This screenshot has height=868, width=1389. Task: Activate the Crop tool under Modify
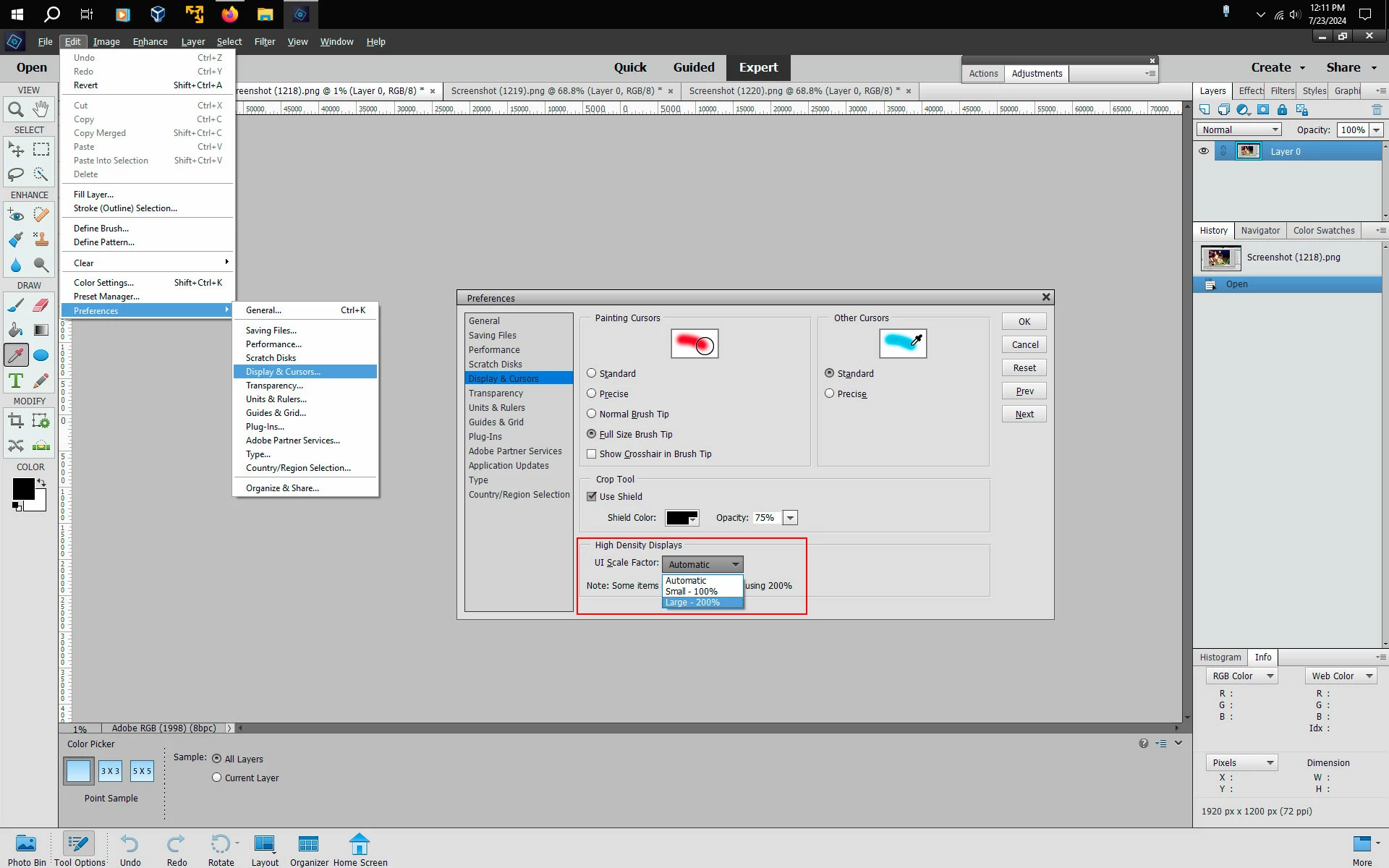click(x=15, y=421)
